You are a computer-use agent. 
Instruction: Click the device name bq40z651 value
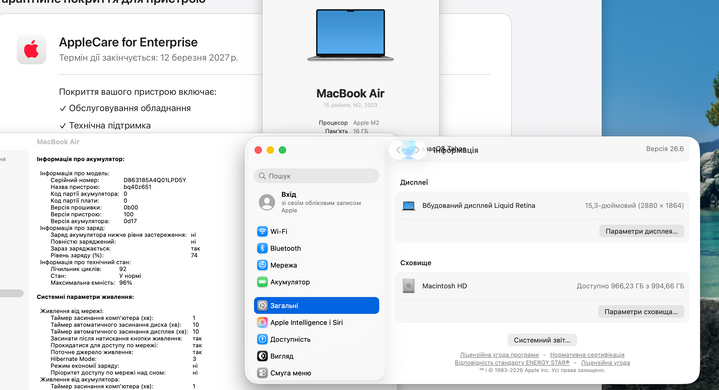coord(137,187)
